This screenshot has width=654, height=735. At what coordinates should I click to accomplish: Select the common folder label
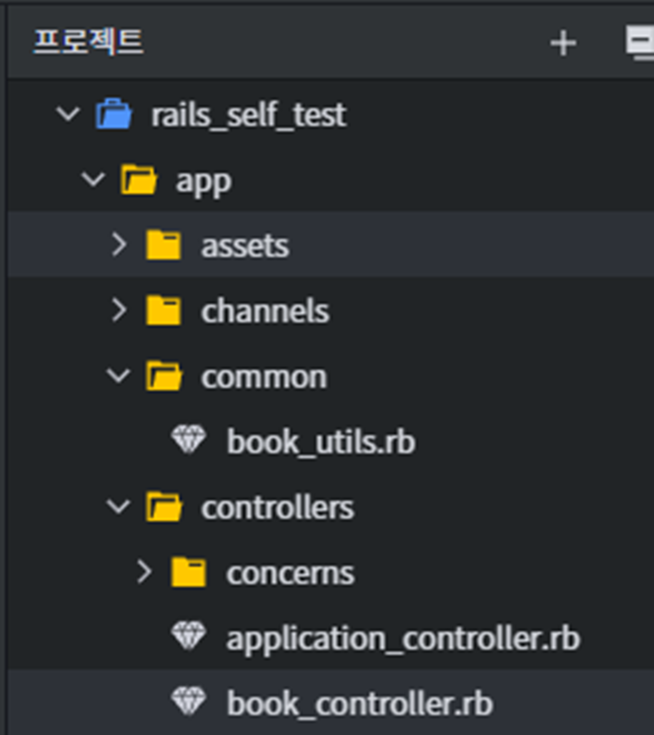click(264, 378)
